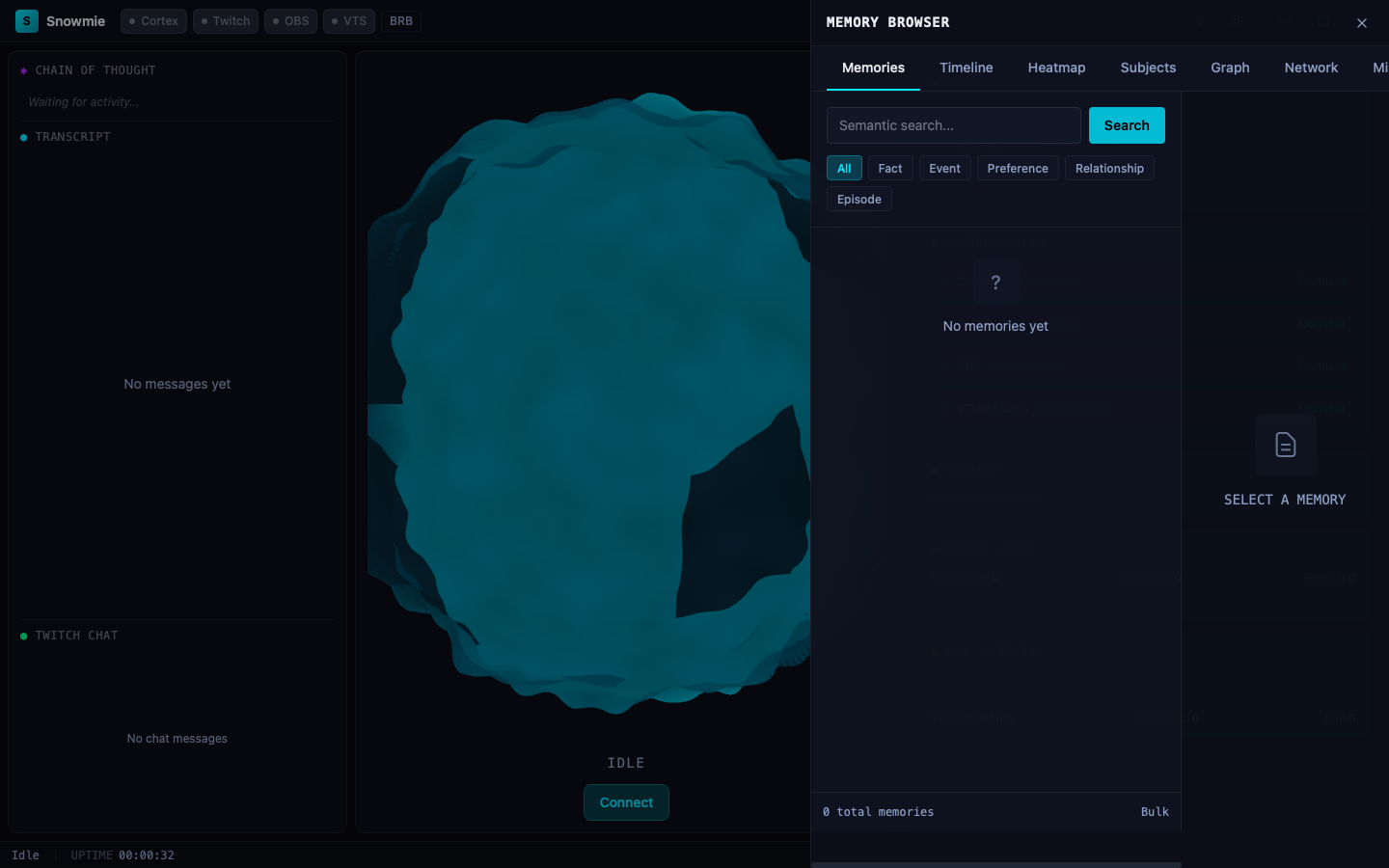Open the Graph tab
The height and width of the screenshot is (868, 1389).
1230,68
